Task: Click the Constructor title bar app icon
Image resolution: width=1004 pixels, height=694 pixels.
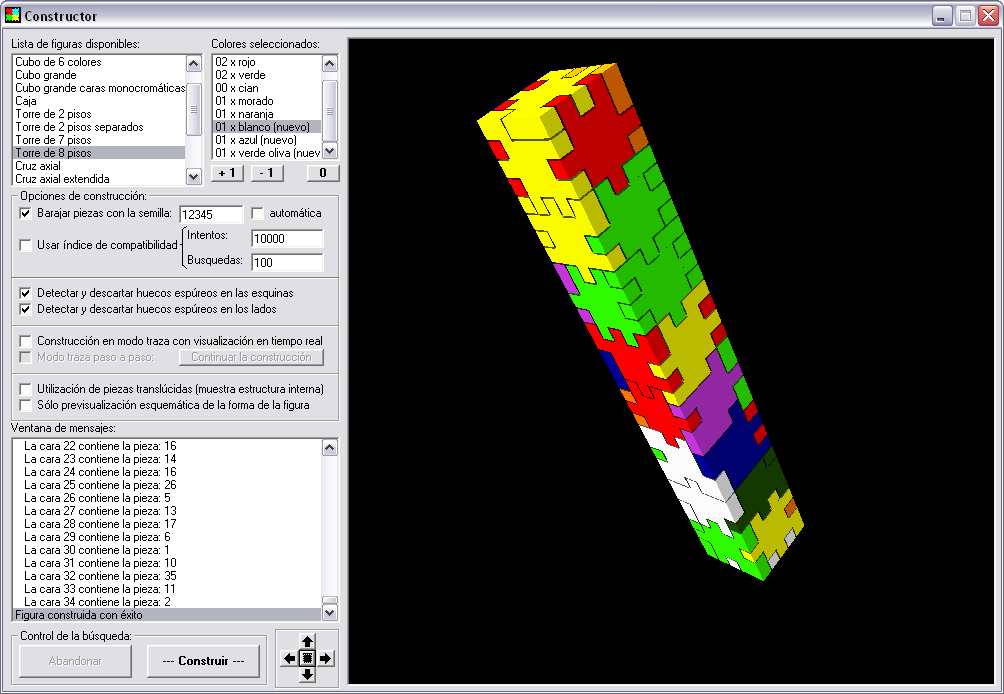Action: tap(13, 16)
